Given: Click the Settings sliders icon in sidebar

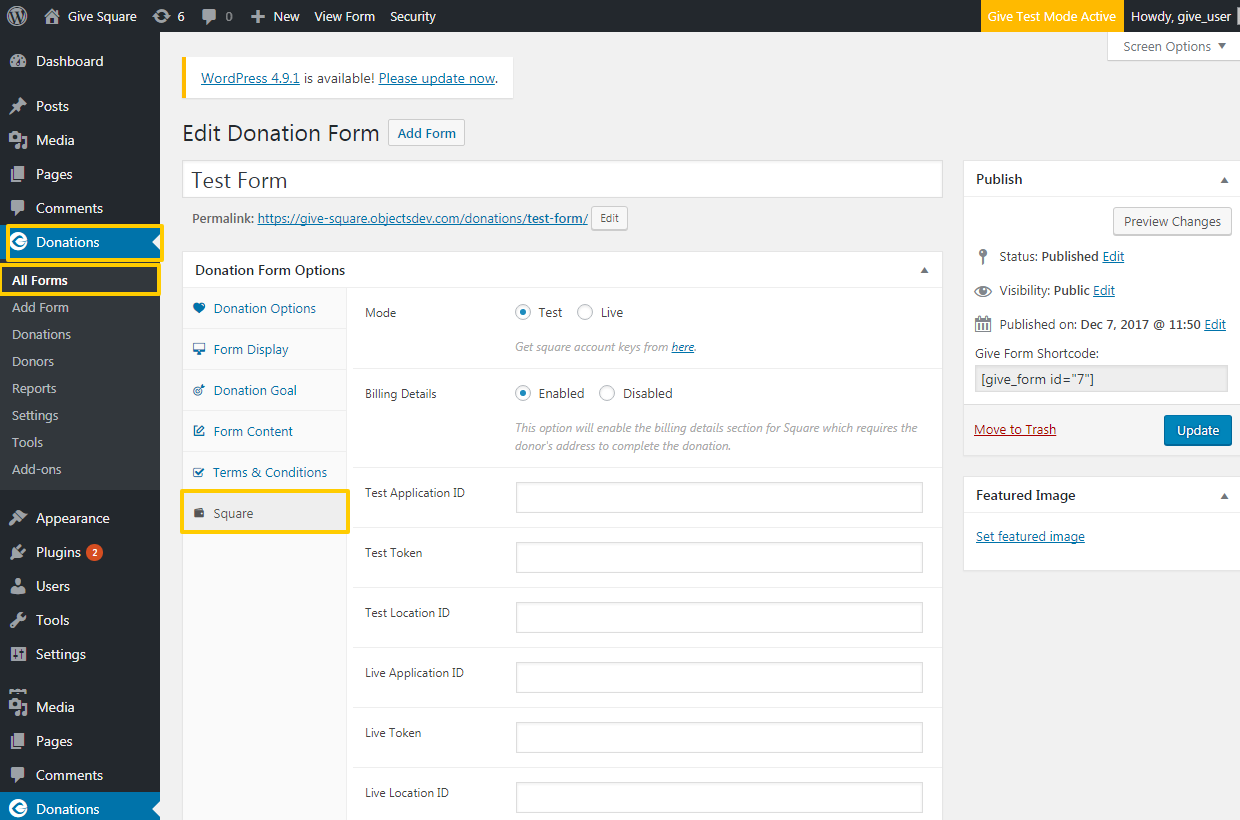Looking at the screenshot, I should (18, 654).
